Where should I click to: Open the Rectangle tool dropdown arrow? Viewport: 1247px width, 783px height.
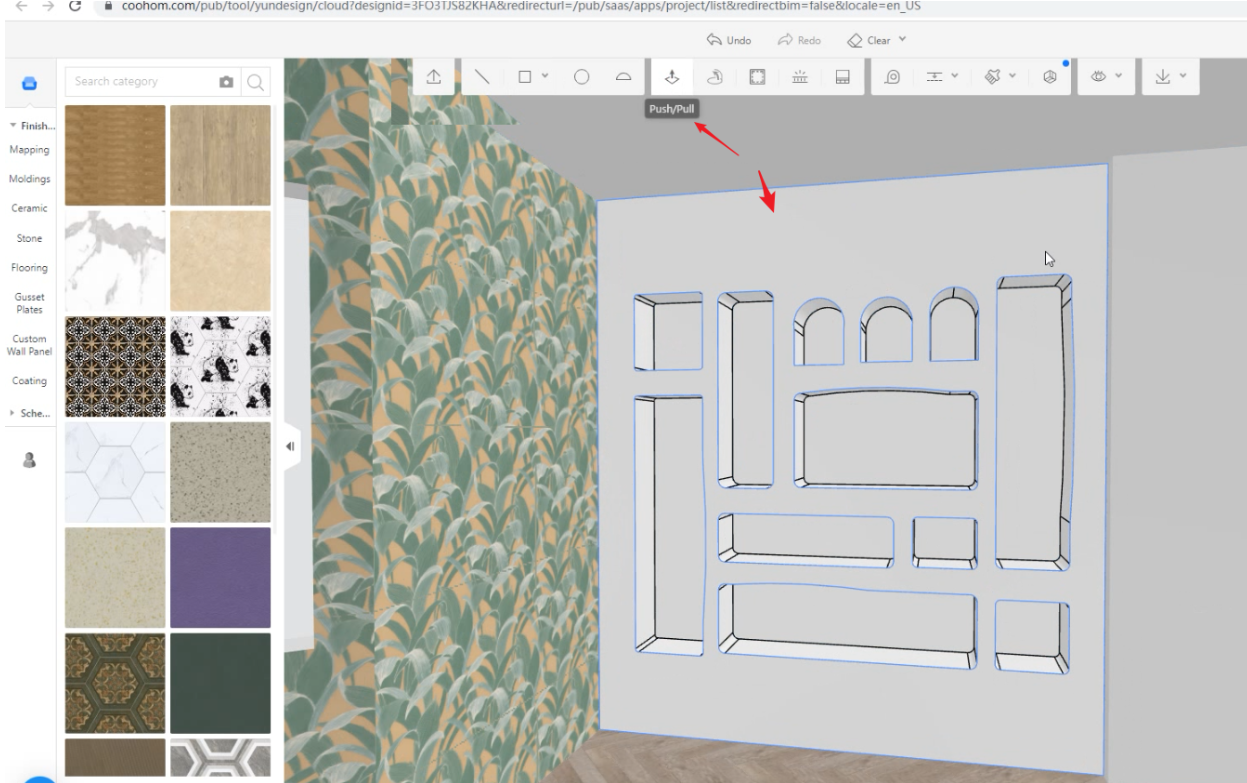tap(545, 77)
